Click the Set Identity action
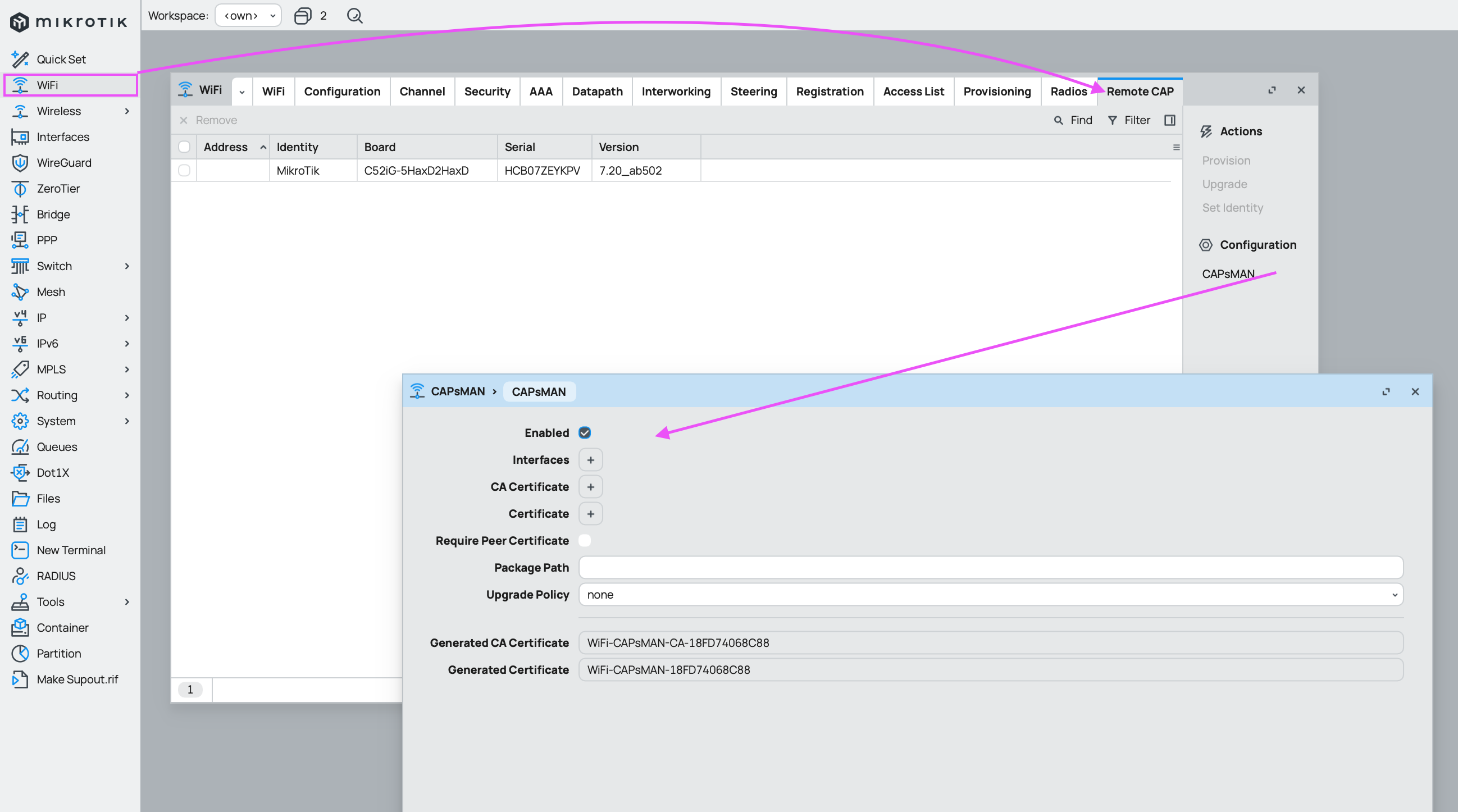 click(x=1232, y=208)
